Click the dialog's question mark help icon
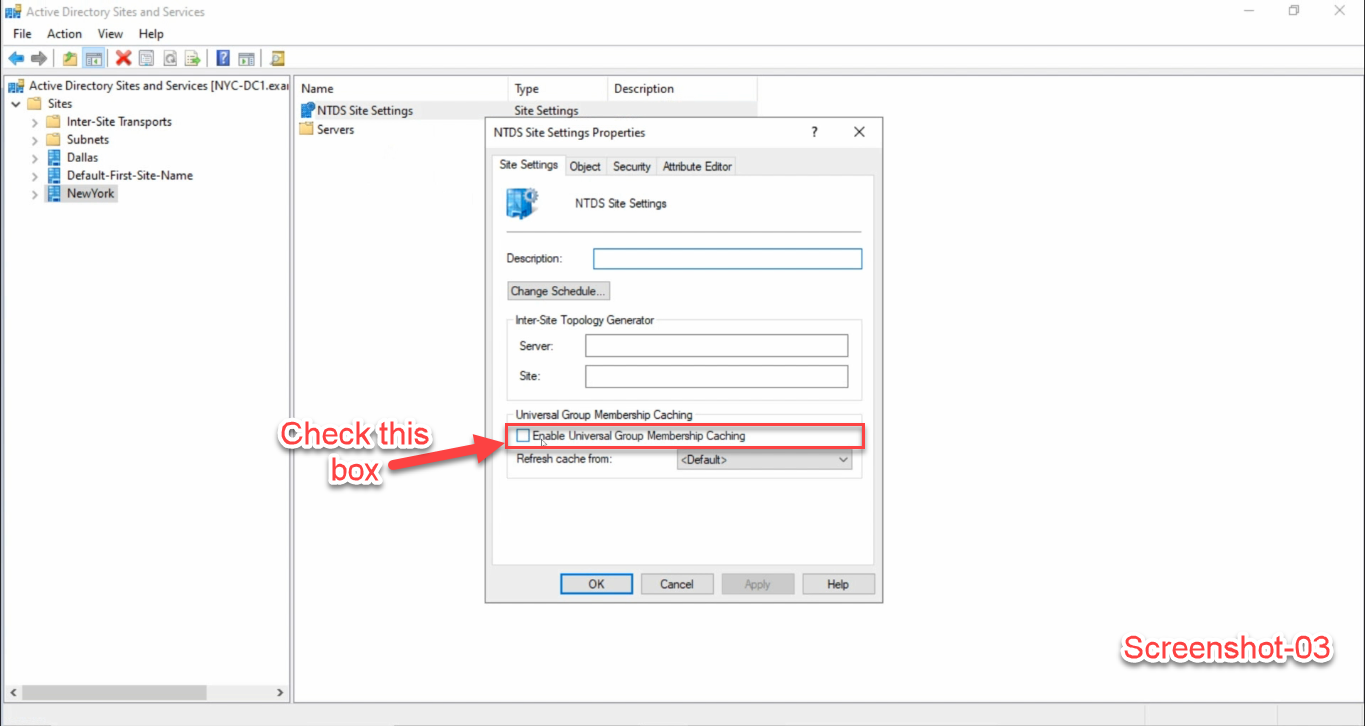The height and width of the screenshot is (726, 1366). (x=814, y=132)
